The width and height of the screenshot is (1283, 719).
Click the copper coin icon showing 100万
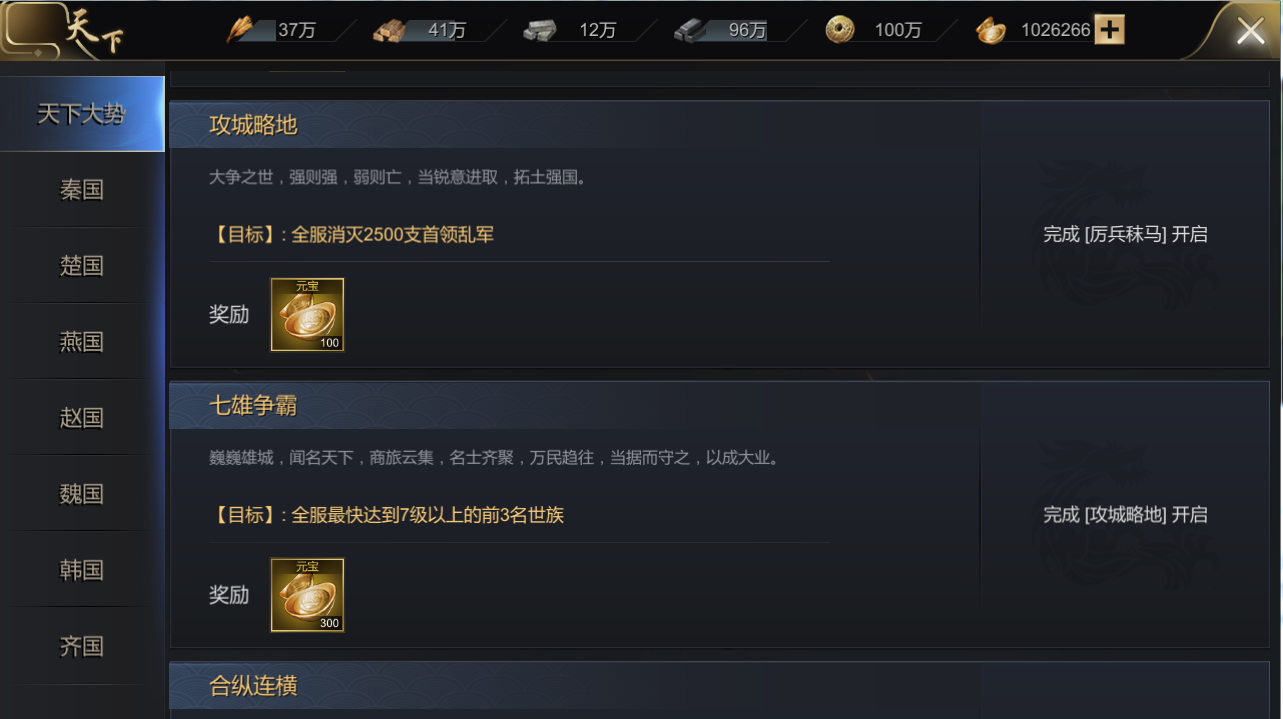pyautogui.click(x=840, y=30)
